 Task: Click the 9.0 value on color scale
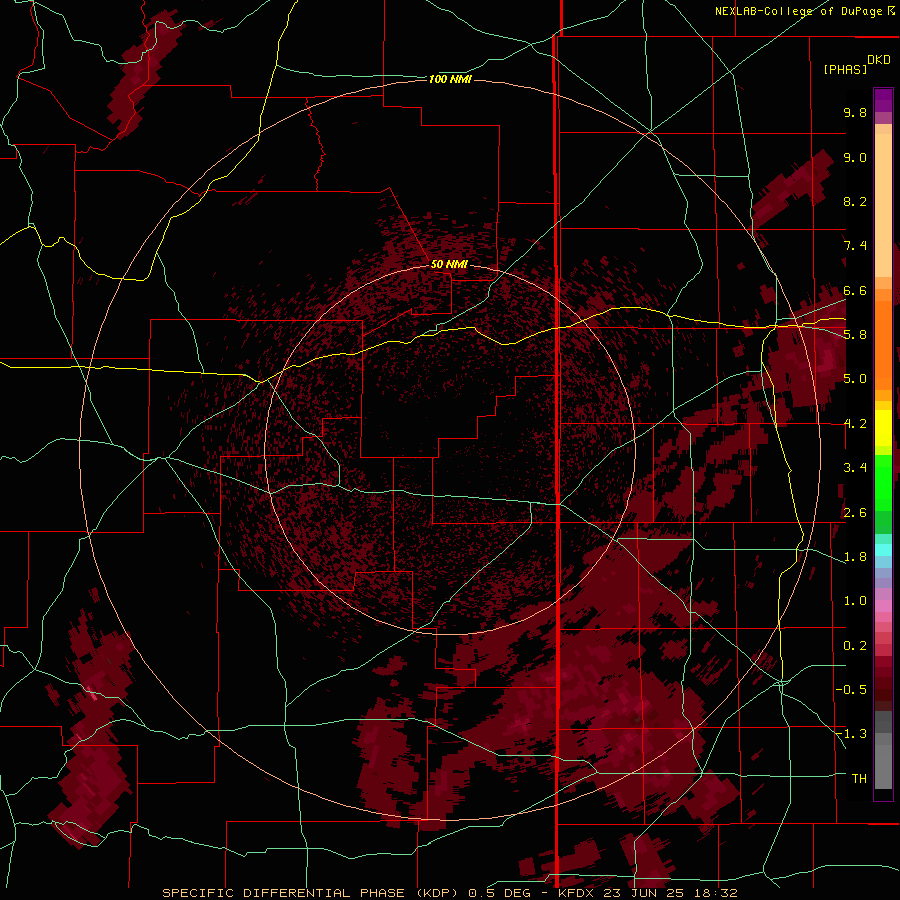tap(855, 157)
